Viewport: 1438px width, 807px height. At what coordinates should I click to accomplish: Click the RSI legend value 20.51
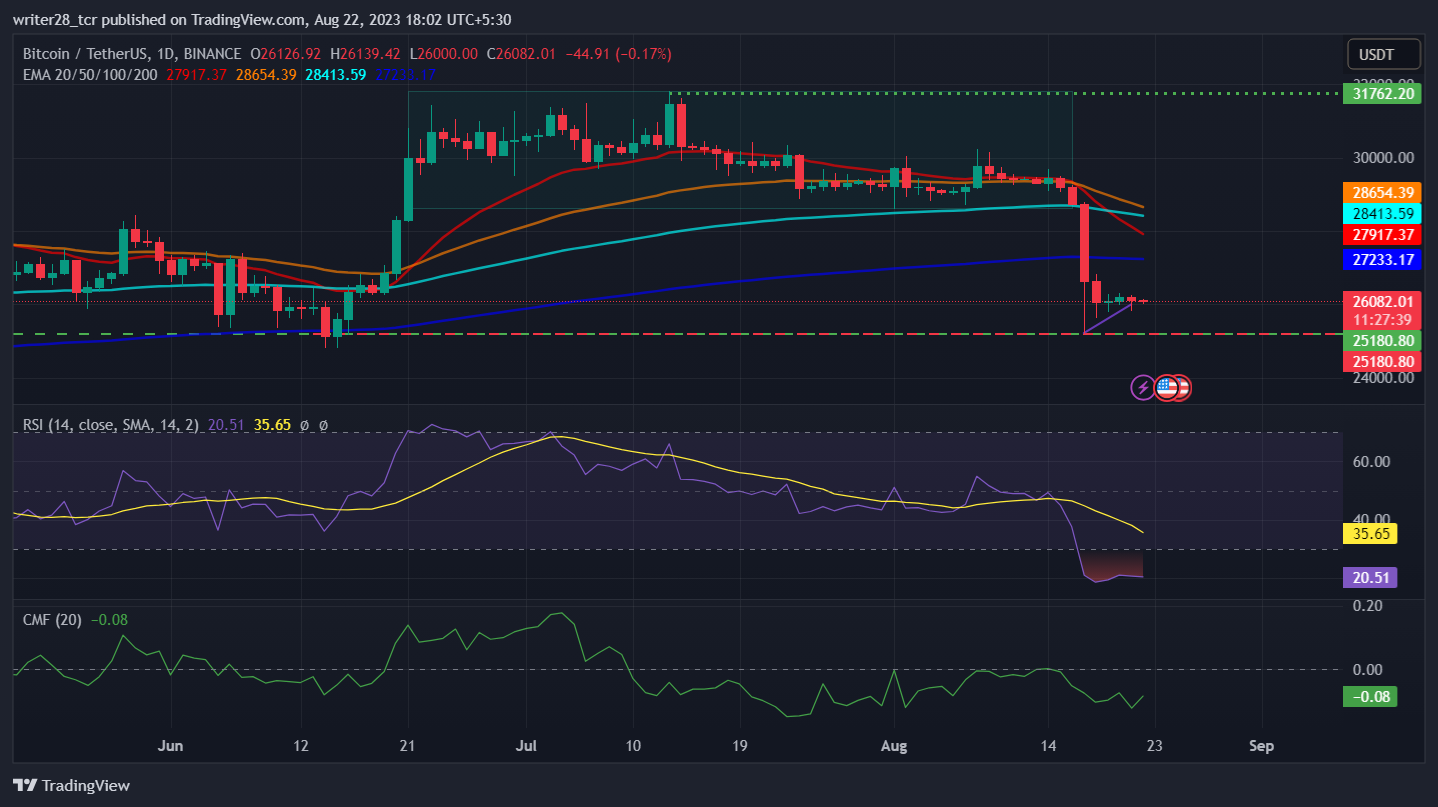[225, 425]
